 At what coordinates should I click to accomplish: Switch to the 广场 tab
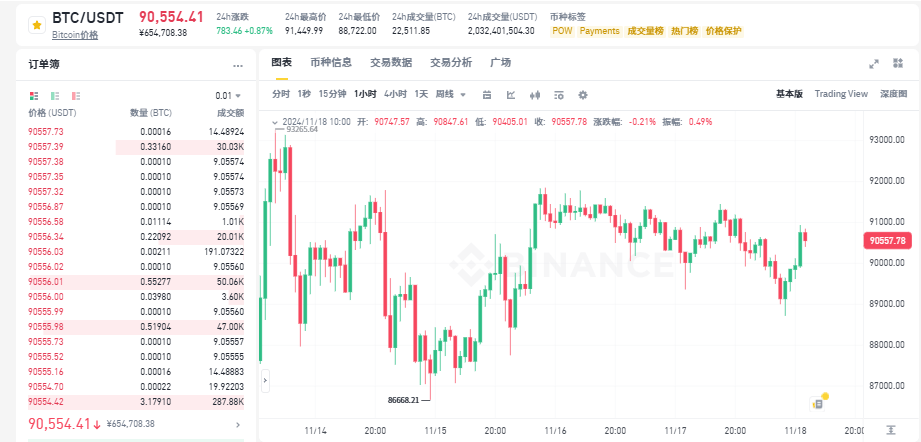click(500, 63)
